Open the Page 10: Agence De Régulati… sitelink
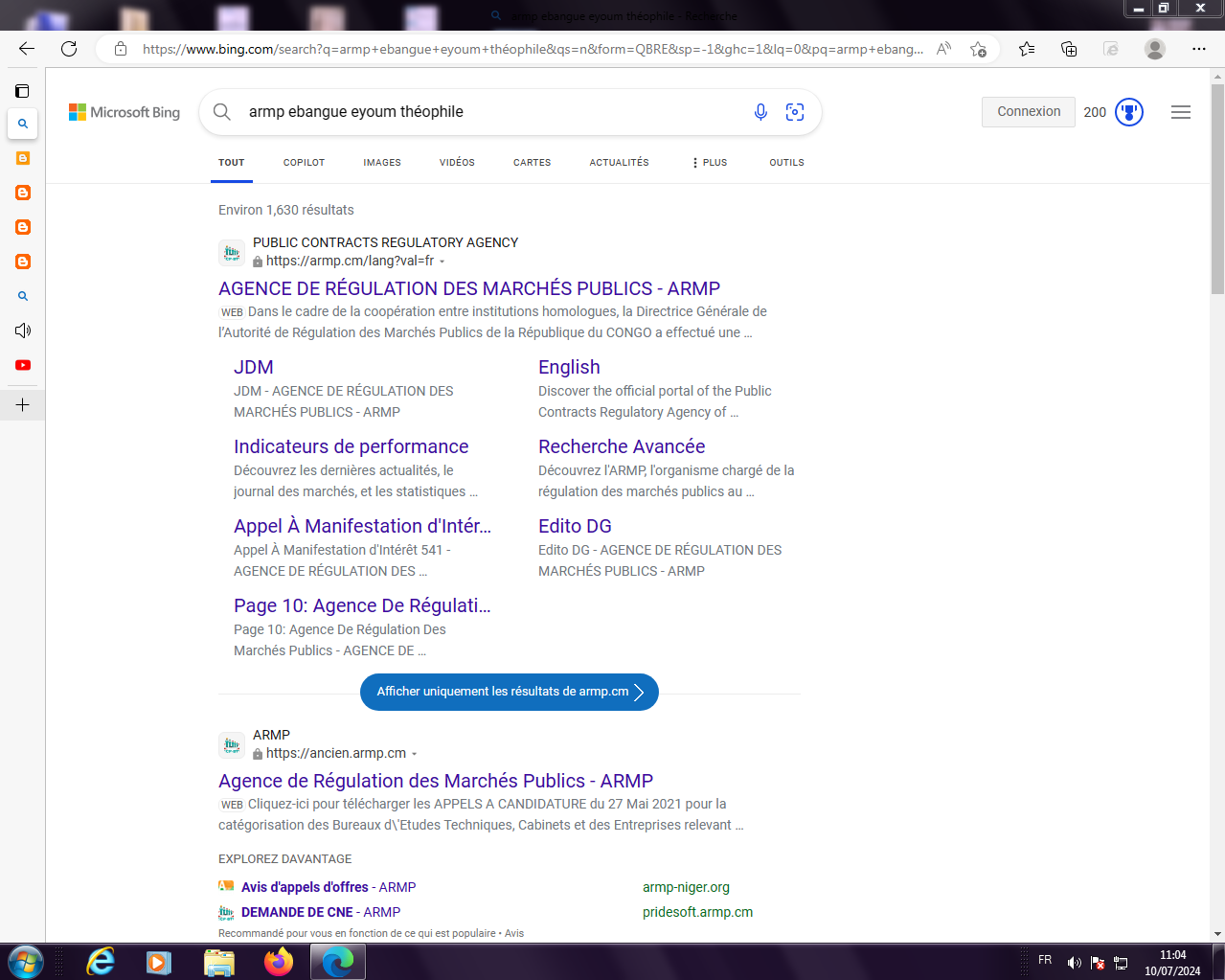The height and width of the screenshot is (980, 1225). 362,605
